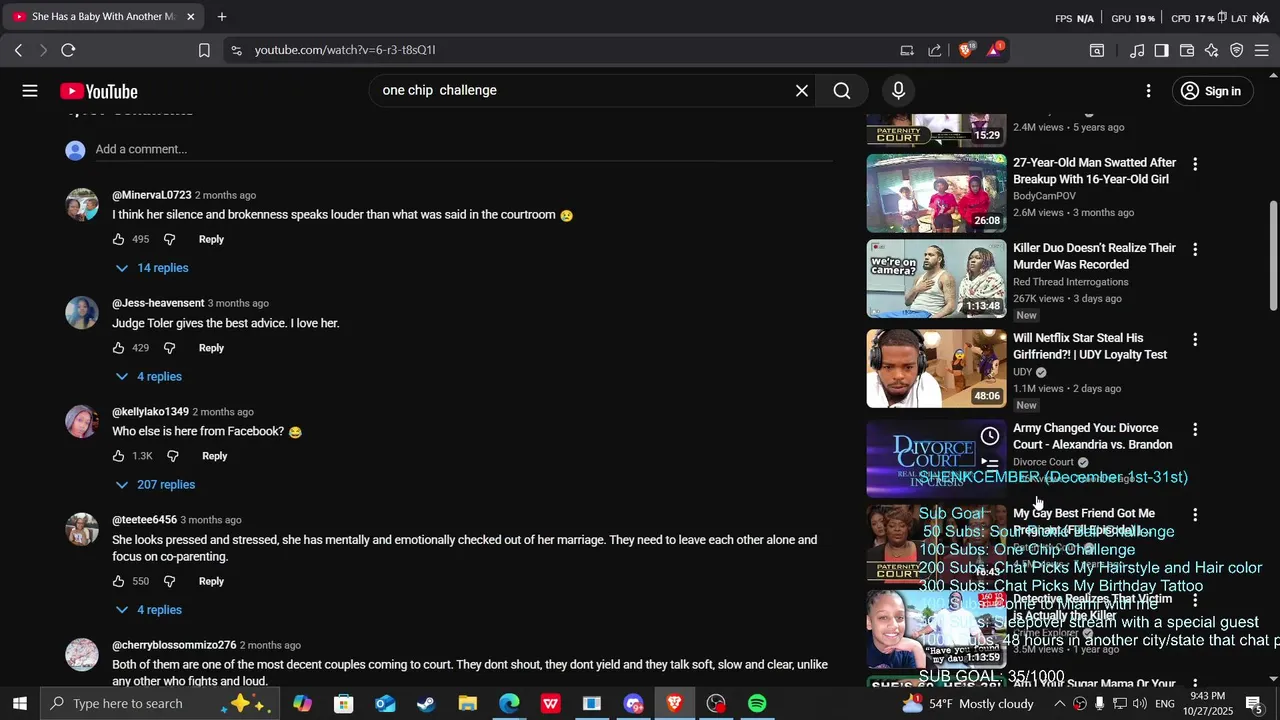Play the 27-Year-Old Man Swatted thumbnail
The width and height of the screenshot is (1280, 720).
coord(936,193)
